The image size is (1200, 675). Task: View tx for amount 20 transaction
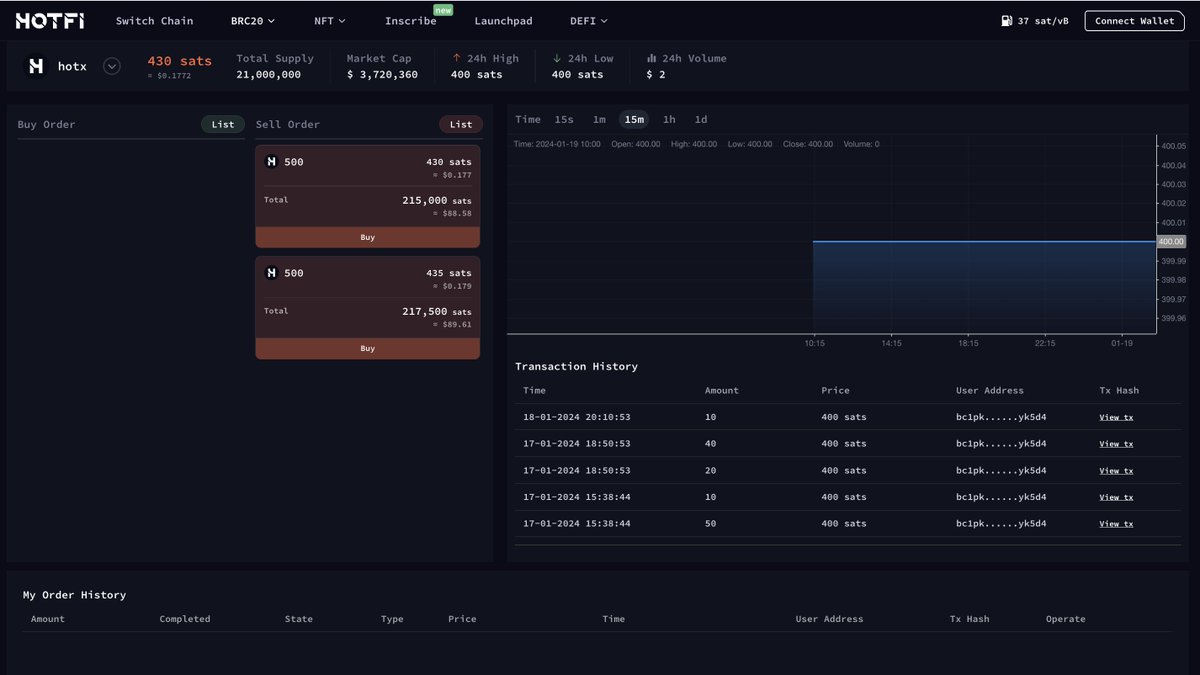[x=1116, y=471]
